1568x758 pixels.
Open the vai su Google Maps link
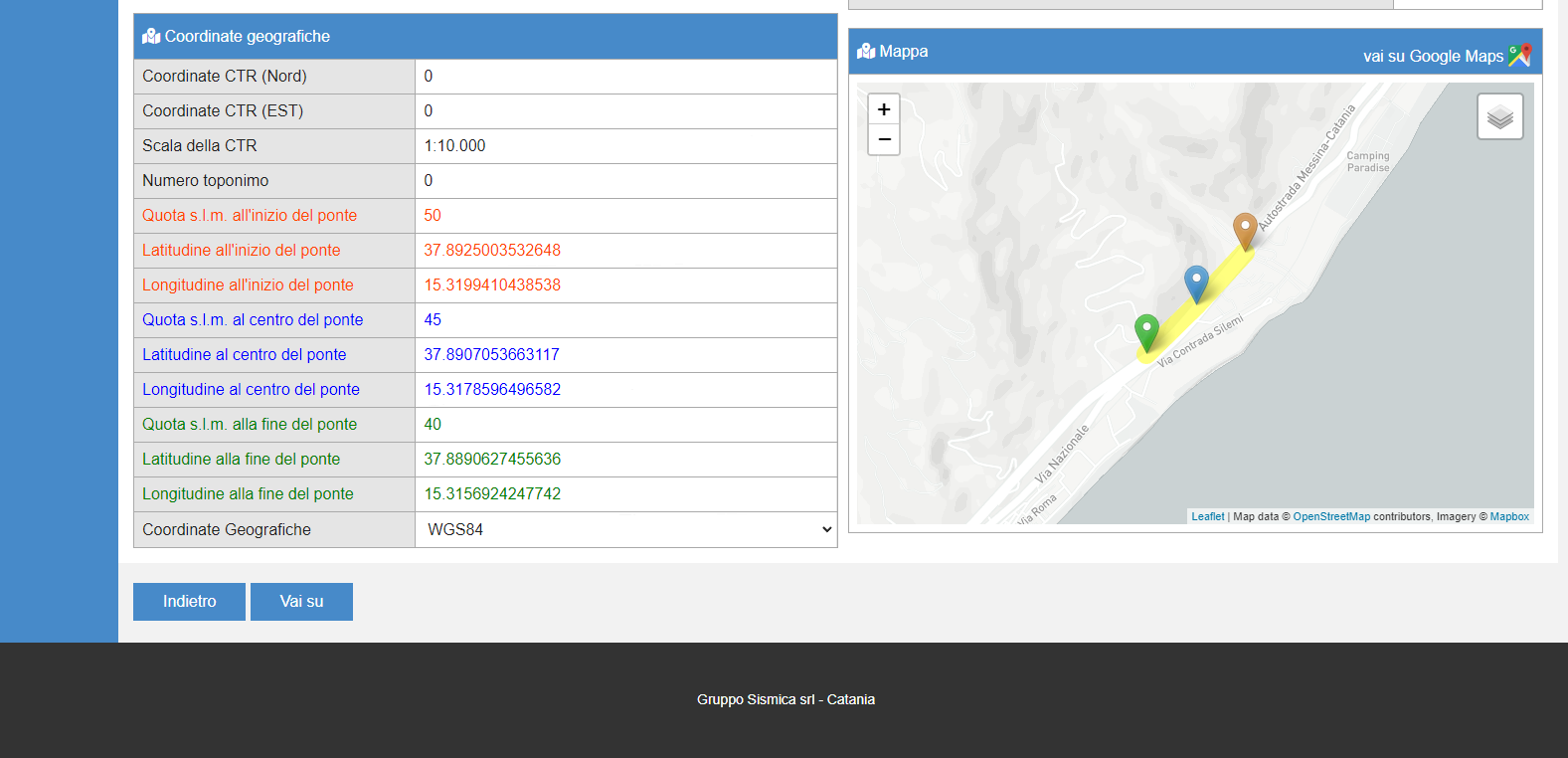pos(1433,57)
